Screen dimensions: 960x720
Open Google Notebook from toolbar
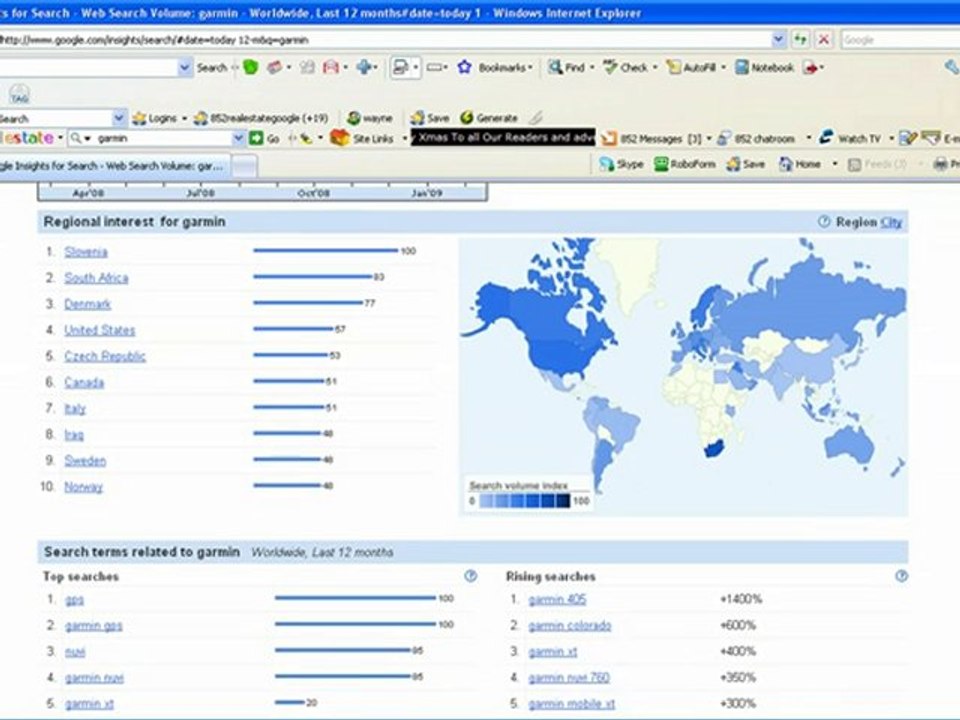(764, 67)
